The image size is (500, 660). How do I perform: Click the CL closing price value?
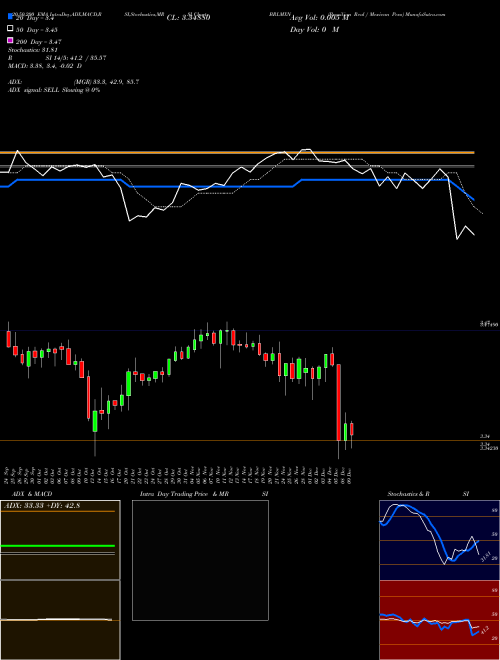189,18
